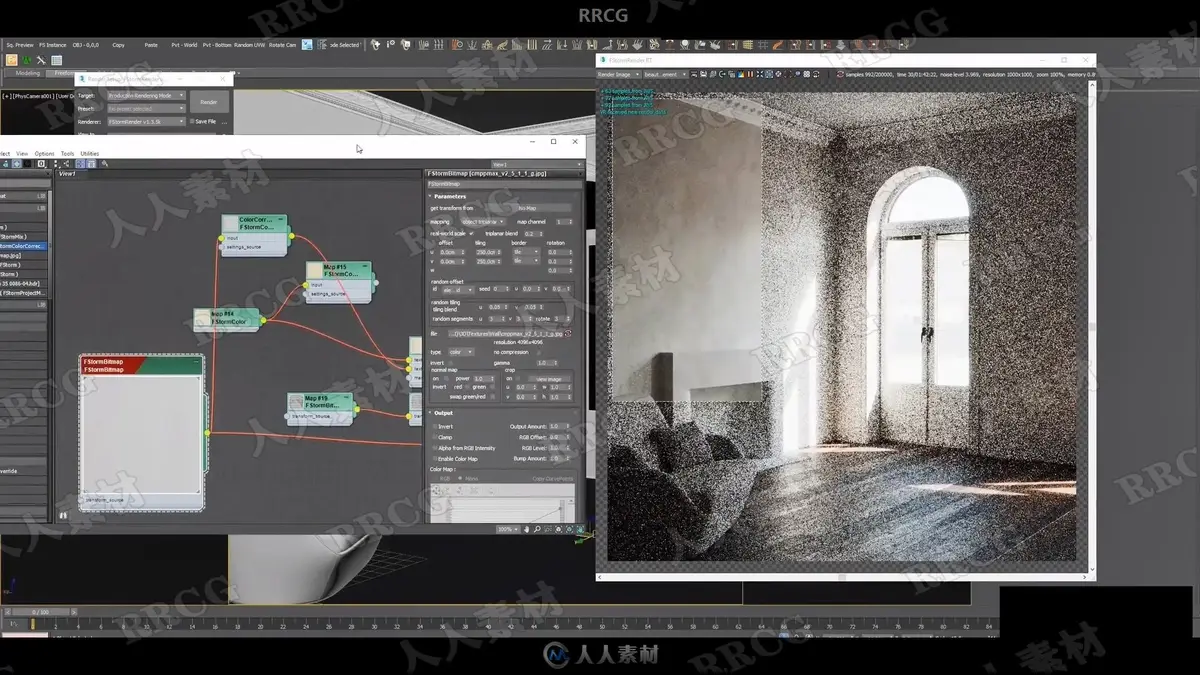The height and width of the screenshot is (675, 1200).
Task: Enable the Clamp checkbox
Action: coord(435,437)
